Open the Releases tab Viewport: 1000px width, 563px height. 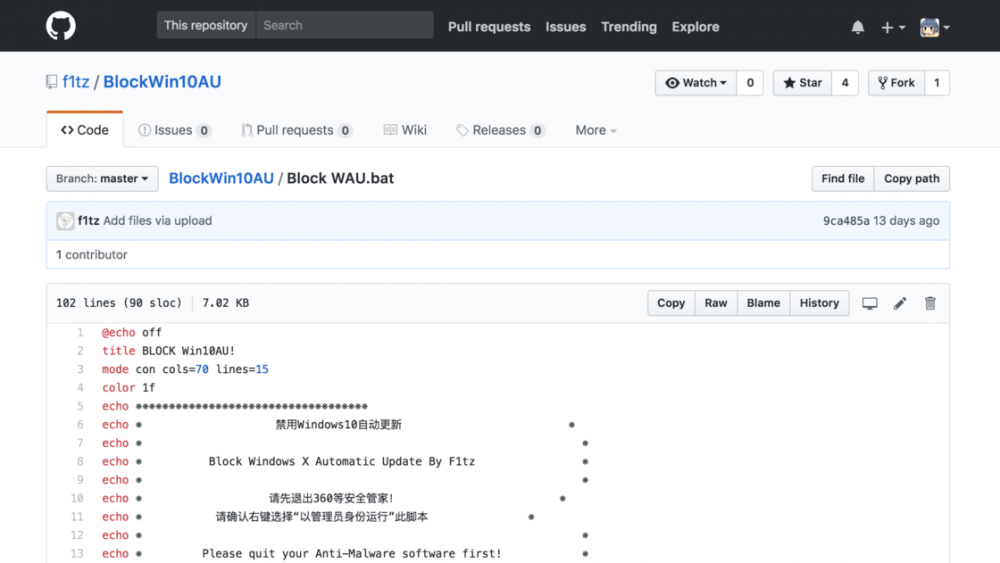click(501, 130)
